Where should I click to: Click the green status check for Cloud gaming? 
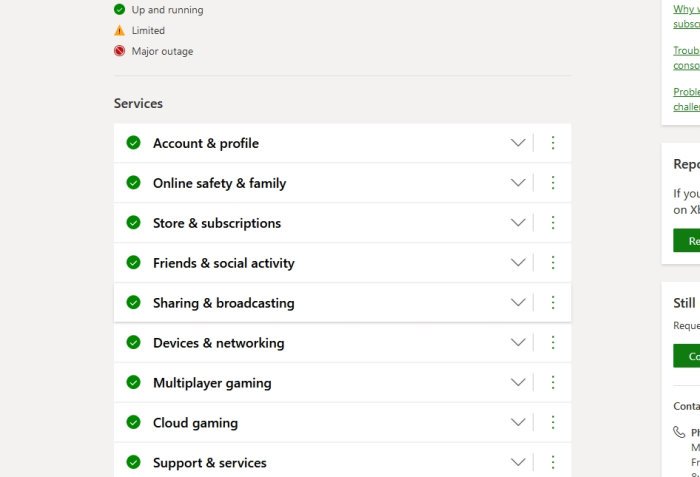pyautogui.click(x=133, y=423)
